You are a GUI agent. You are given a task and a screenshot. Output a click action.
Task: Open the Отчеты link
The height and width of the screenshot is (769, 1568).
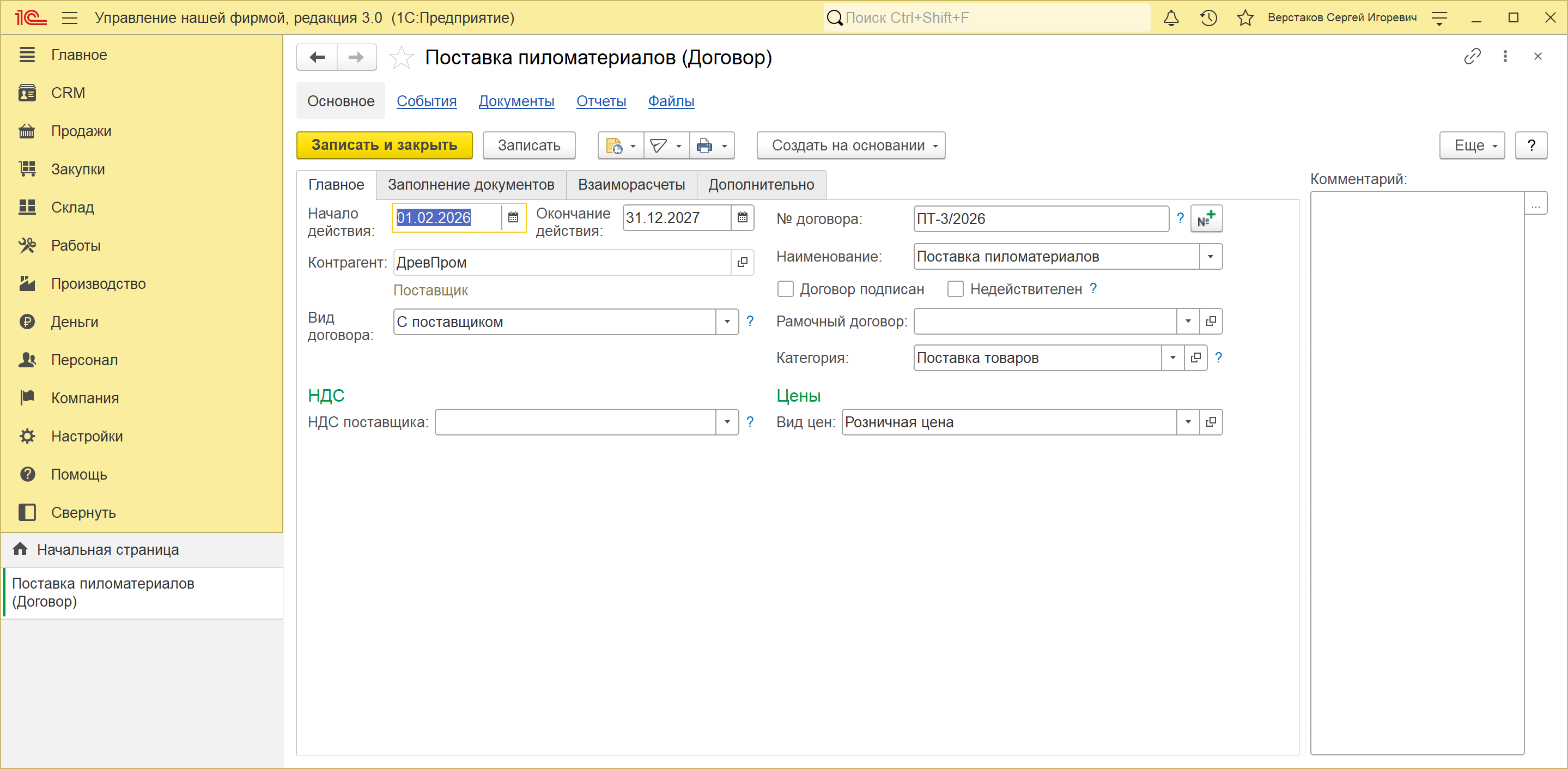601,101
